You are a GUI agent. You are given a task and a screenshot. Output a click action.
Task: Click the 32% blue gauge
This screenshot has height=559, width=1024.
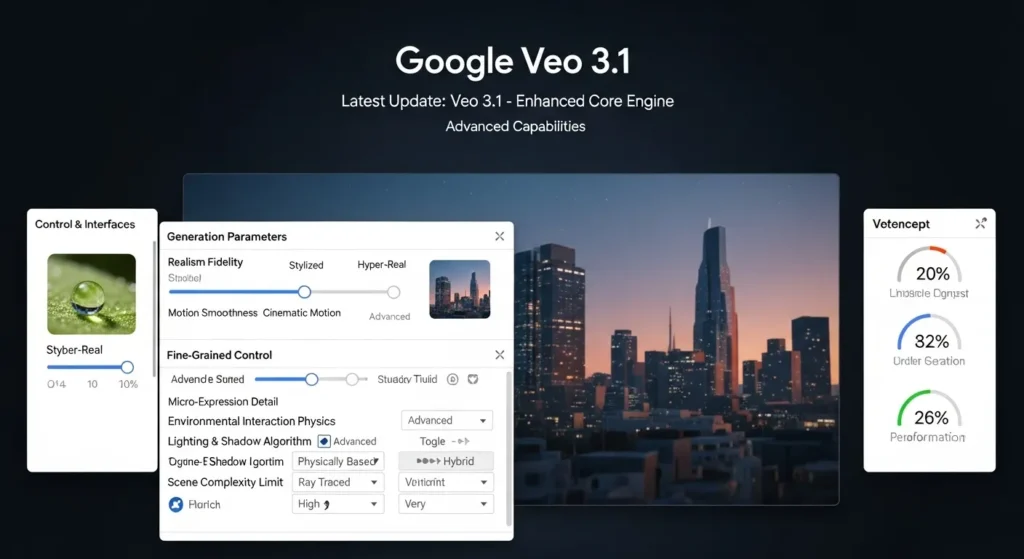point(929,333)
